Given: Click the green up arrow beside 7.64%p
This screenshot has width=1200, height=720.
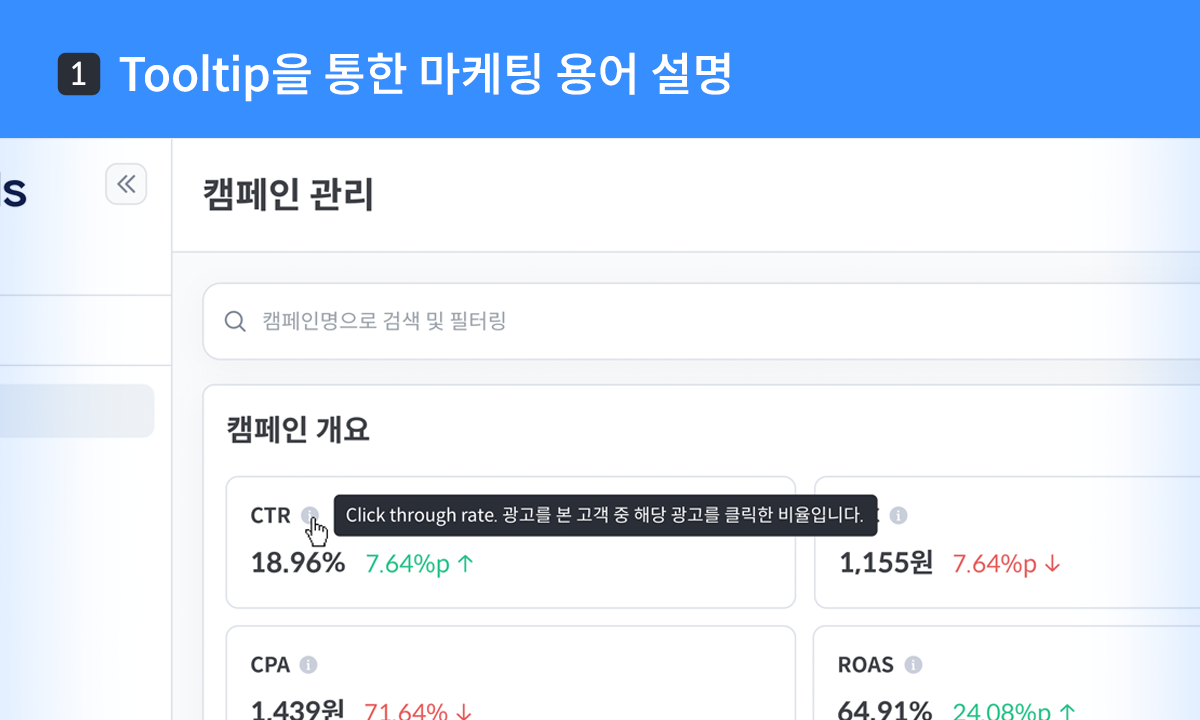Looking at the screenshot, I should point(463,564).
